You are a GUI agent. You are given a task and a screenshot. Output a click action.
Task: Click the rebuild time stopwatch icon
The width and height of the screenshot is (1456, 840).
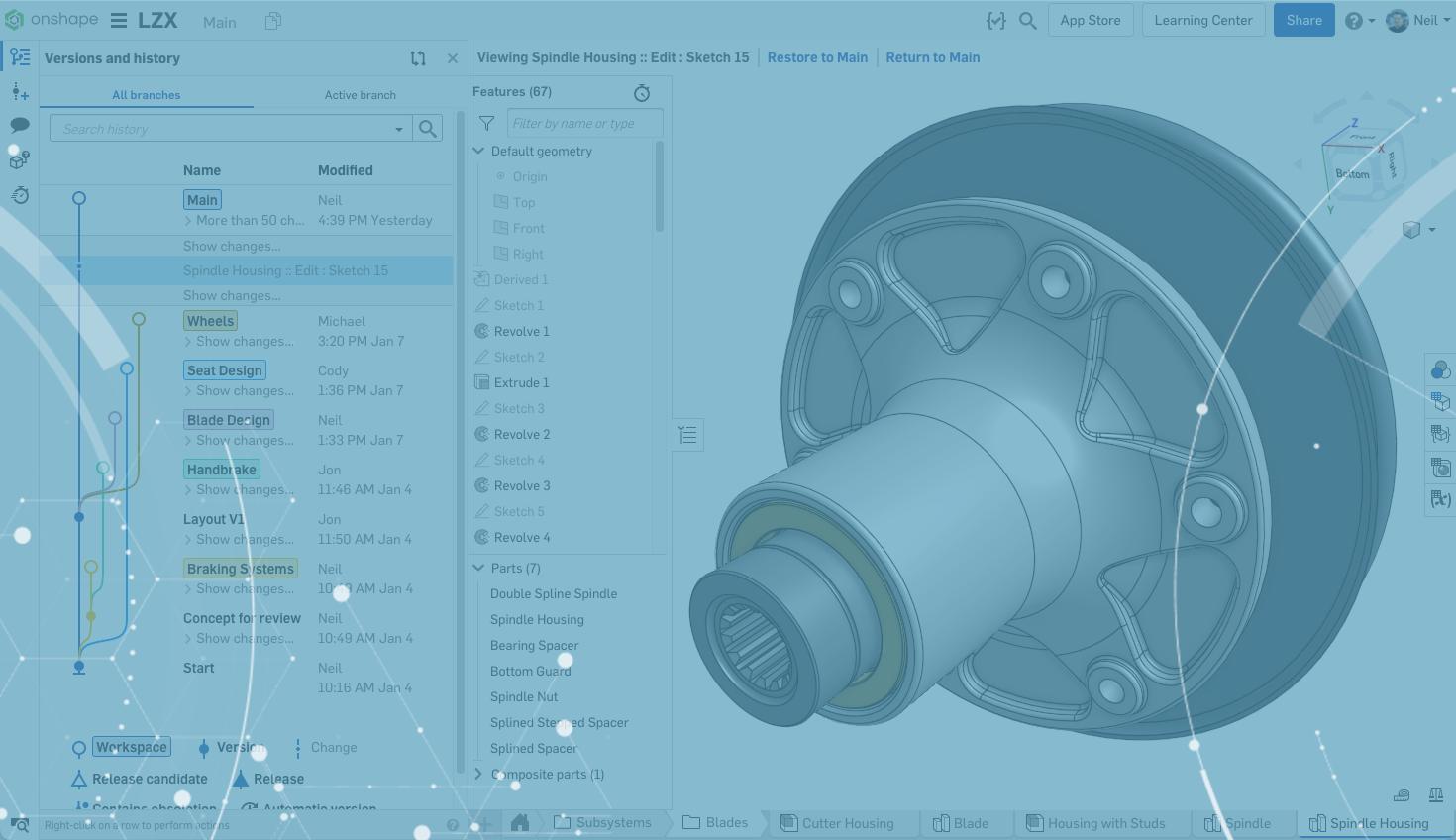click(642, 93)
